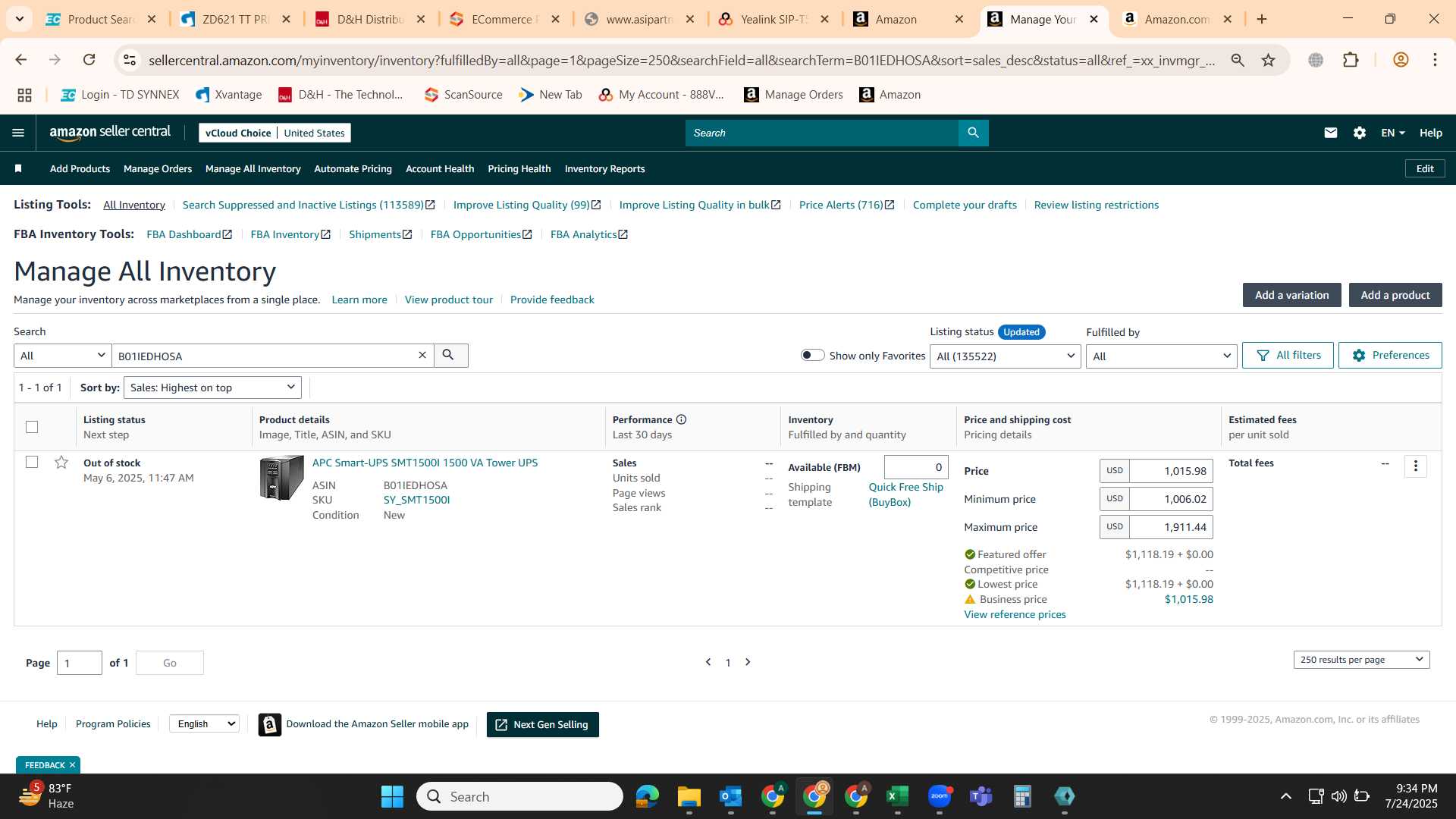Click the Add a product button
The image size is (1456, 819).
(1395, 295)
